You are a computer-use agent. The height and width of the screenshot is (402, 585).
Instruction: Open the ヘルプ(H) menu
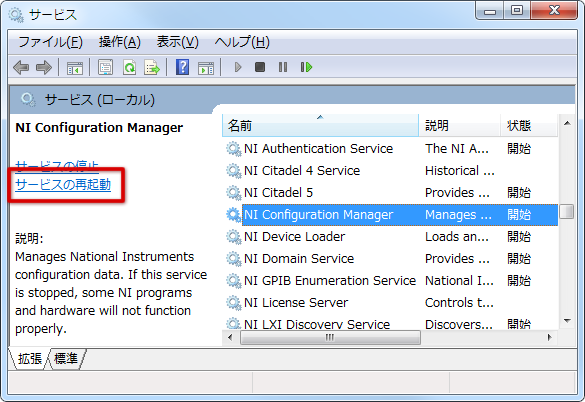click(x=242, y=42)
